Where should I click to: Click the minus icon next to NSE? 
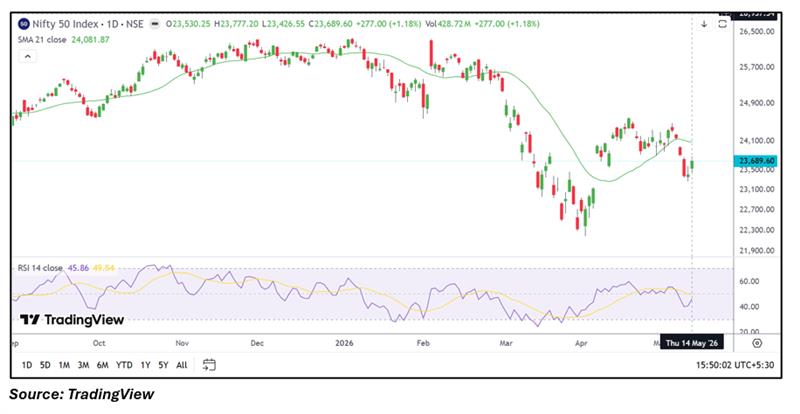pyautogui.click(x=155, y=24)
